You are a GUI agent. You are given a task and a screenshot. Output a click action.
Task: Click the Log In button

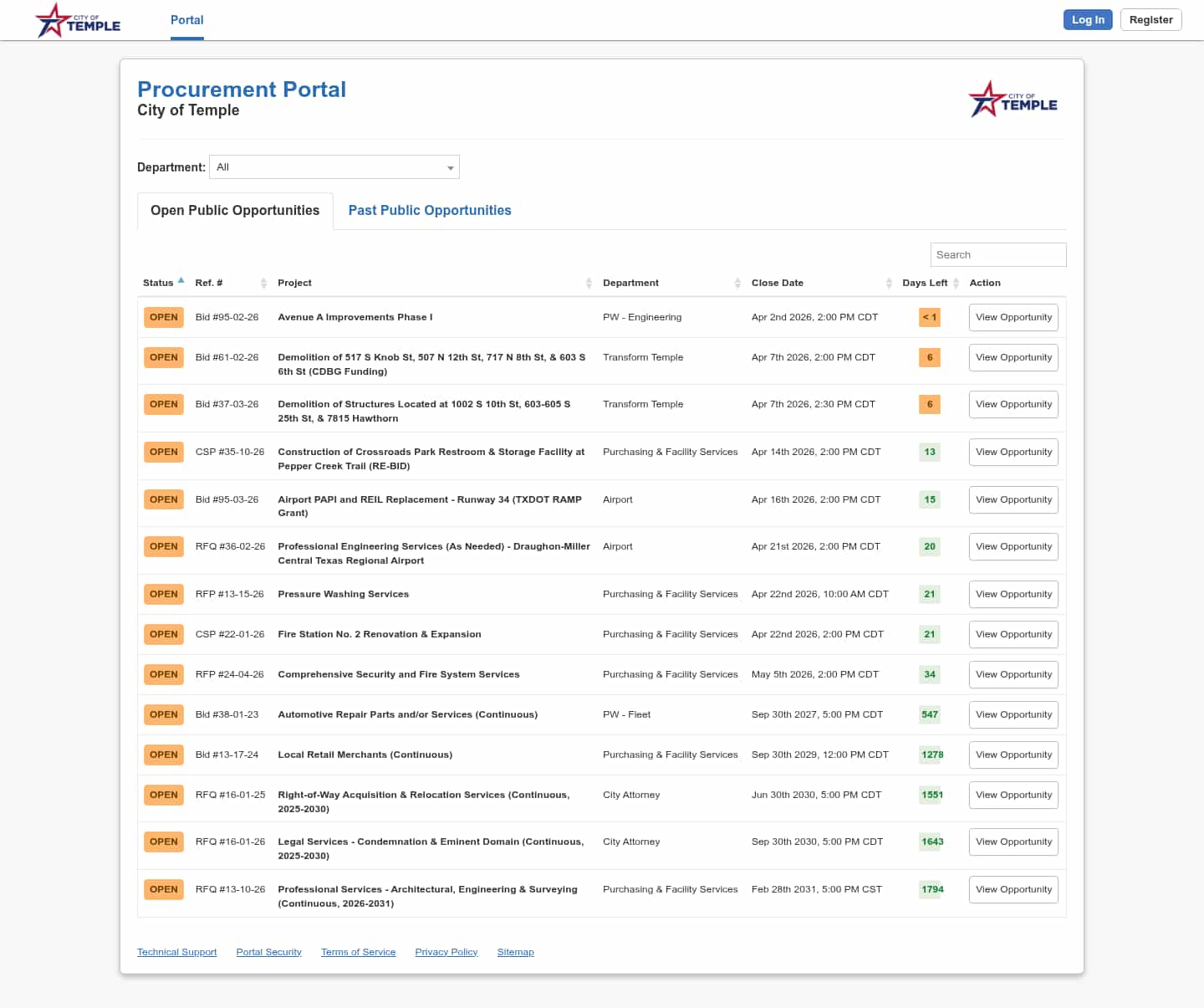point(1087,20)
